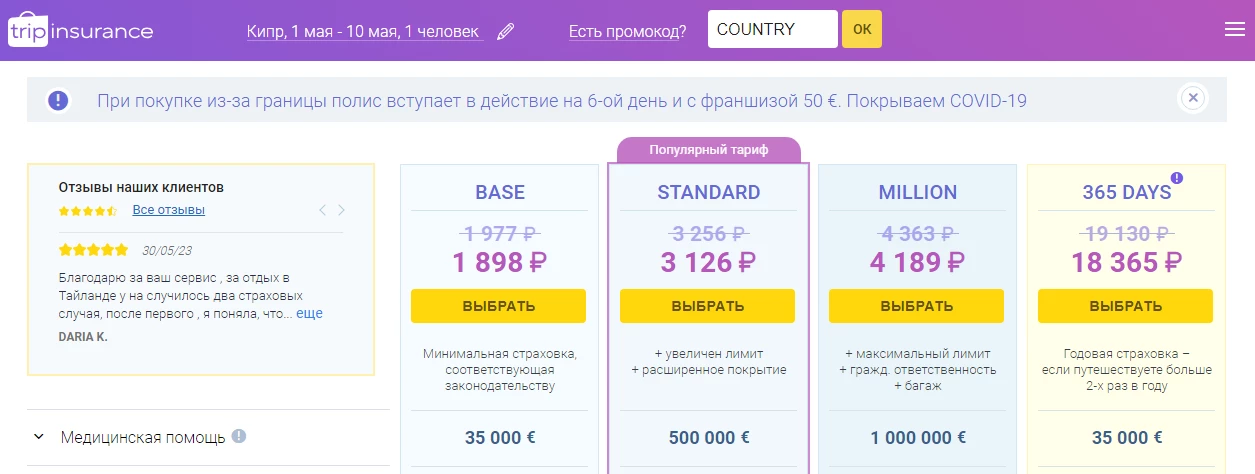Open the hamburger menu
Screen dimensions: 1255x474
pyautogui.click(x=1234, y=30)
